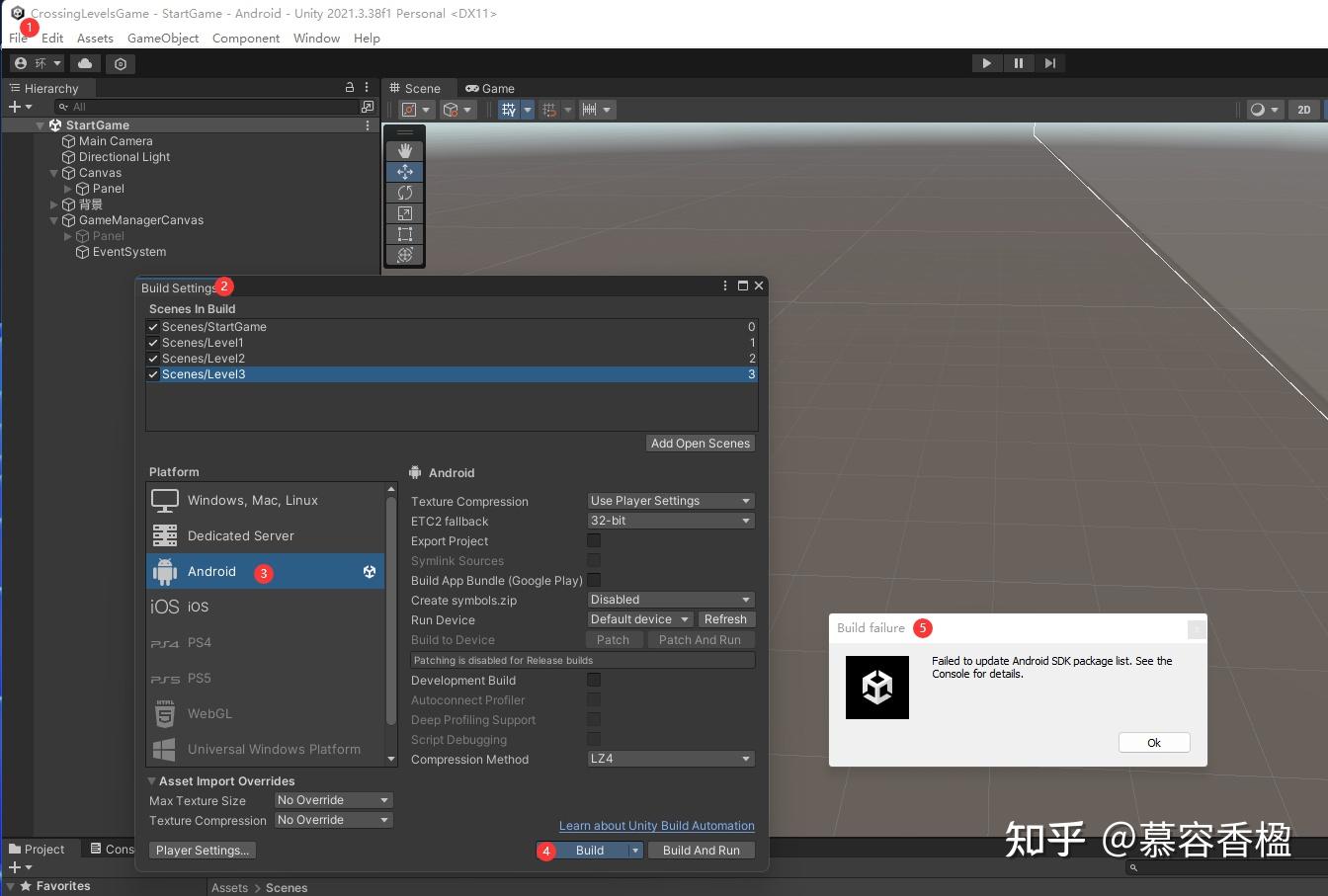This screenshot has height=896, width=1328.
Task: Uncheck Scenes/Level2 in Scenes In Build
Action: 152,358
